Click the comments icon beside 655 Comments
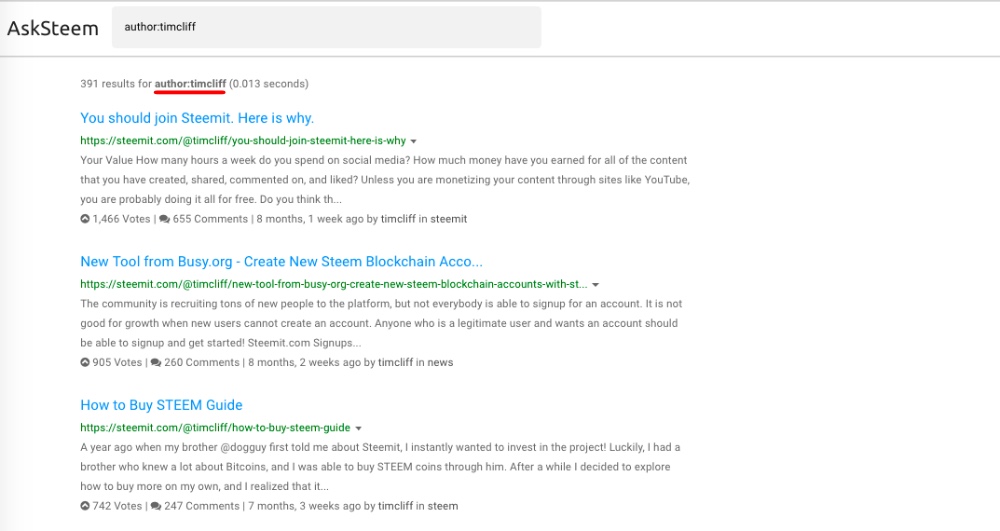Viewport: 1000px width, 531px height. [x=165, y=219]
